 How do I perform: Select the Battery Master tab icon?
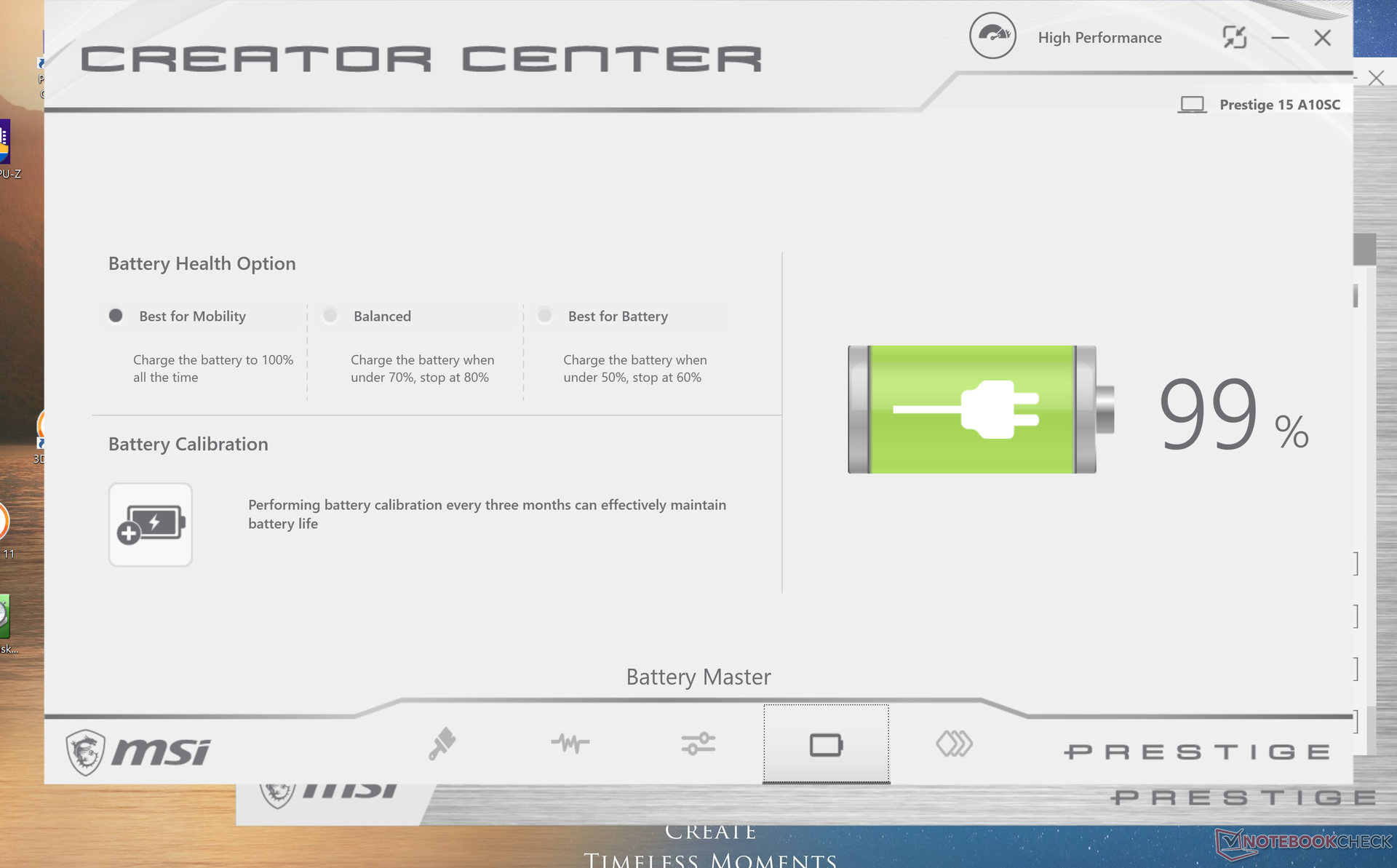coord(826,744)
